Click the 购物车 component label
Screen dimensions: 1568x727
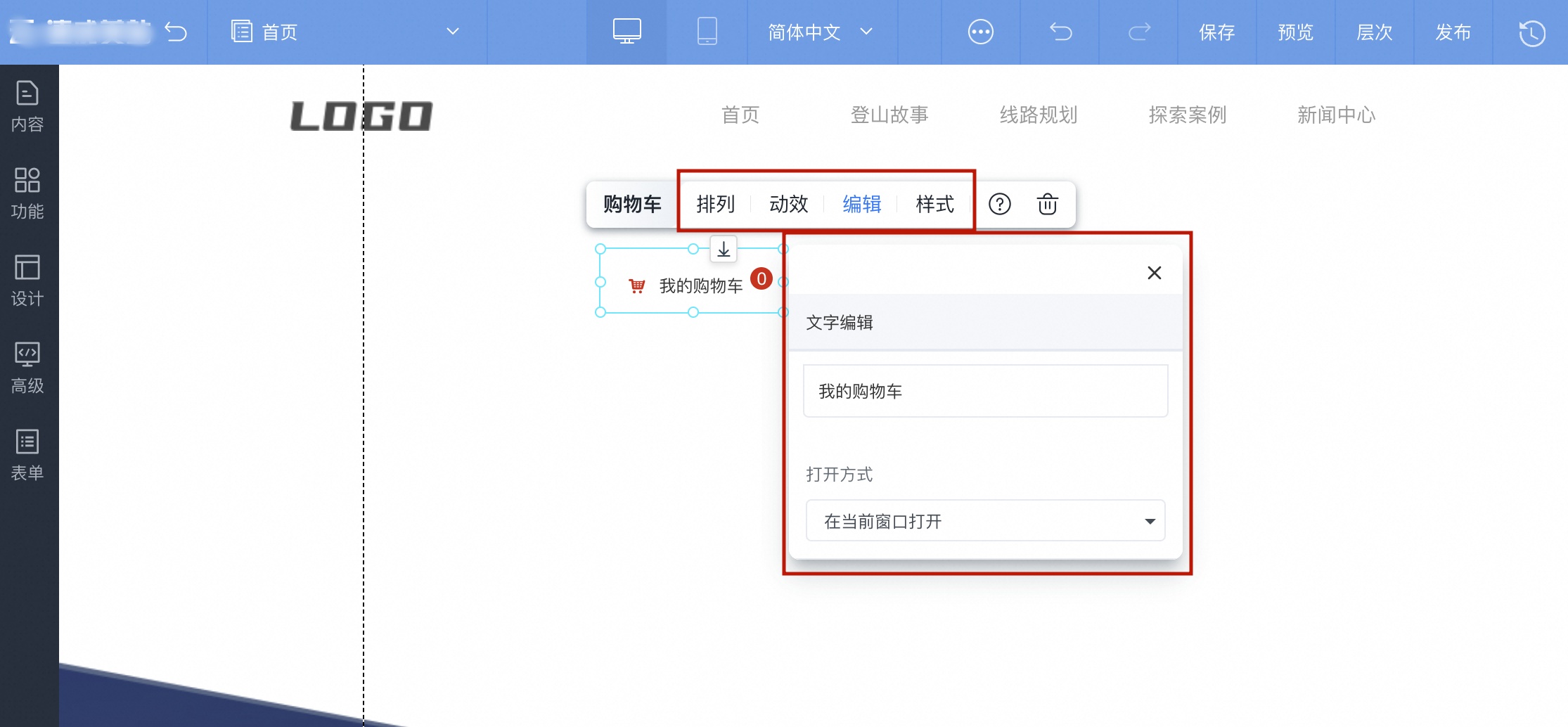pos(632,204)
